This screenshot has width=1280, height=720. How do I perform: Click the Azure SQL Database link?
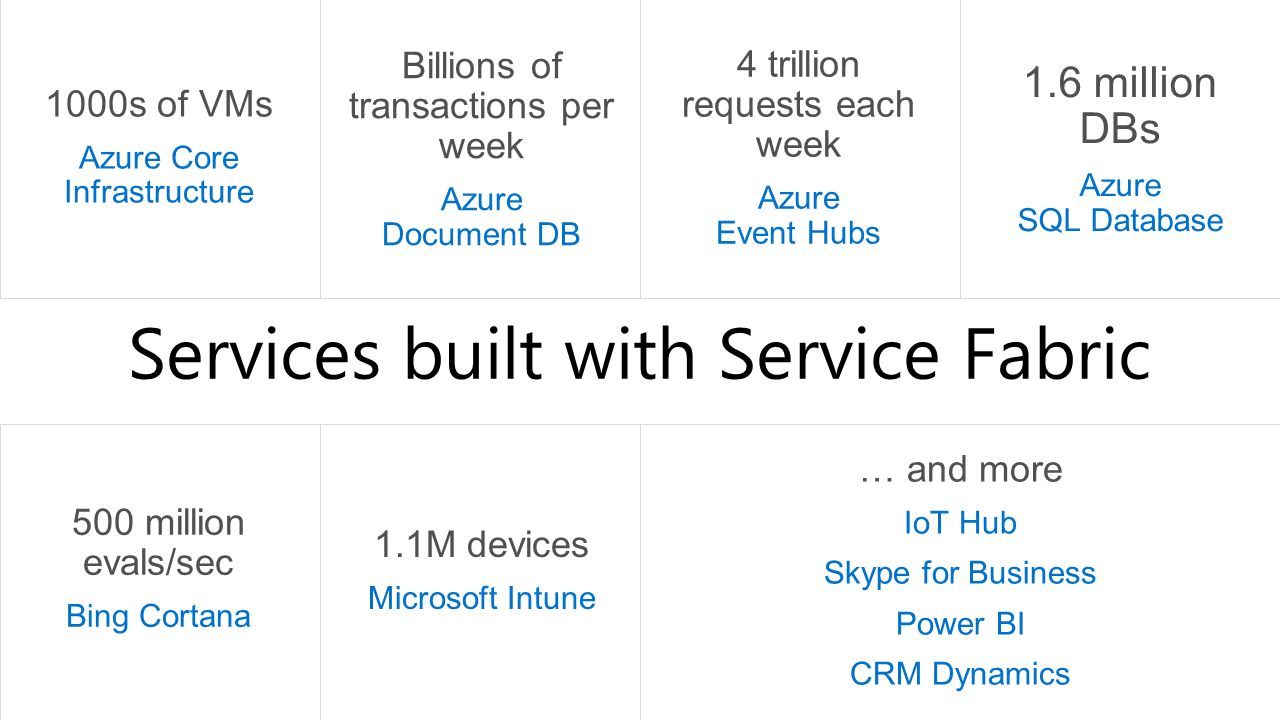[1120, 203]
